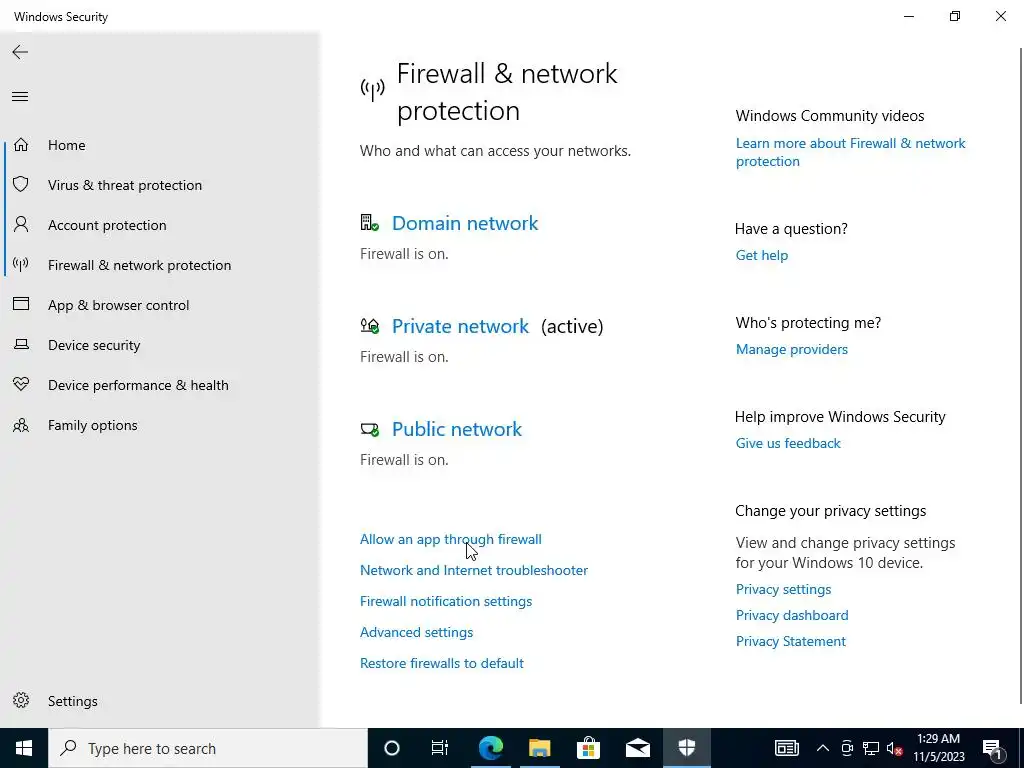Open Private network settings
Image resolution: width=1024 pixels, height=768 pixels.
[460, 326]
